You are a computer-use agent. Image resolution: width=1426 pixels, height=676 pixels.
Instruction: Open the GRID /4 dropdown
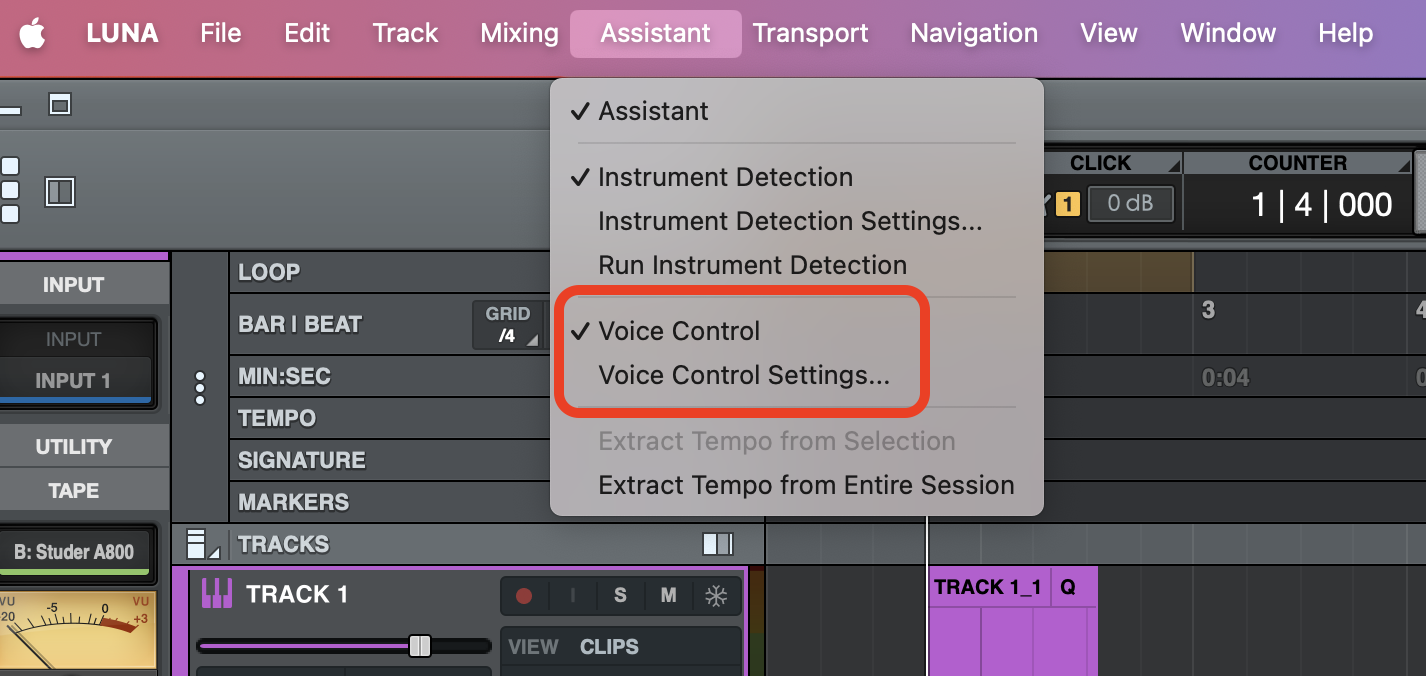[x=508, y=325]
